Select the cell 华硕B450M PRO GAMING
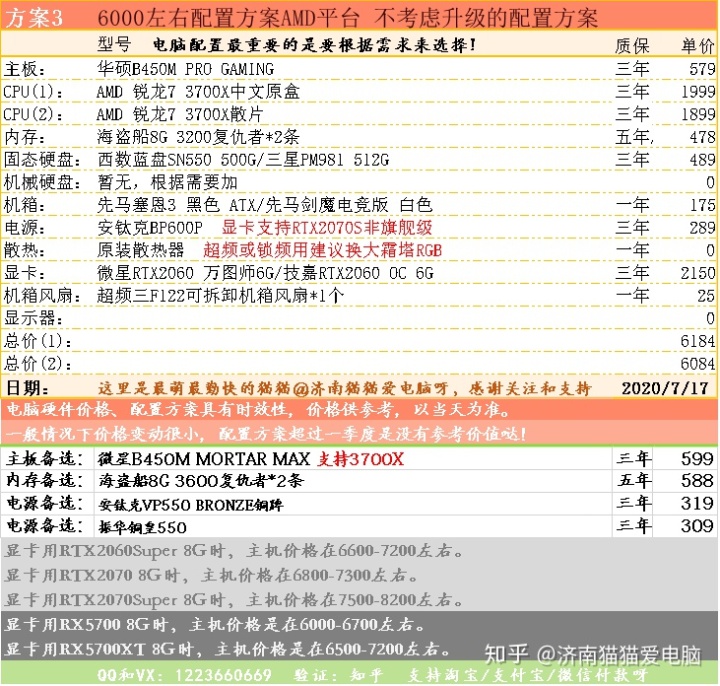This screenshot has height=686, width=720. click(x=186, y=69)
